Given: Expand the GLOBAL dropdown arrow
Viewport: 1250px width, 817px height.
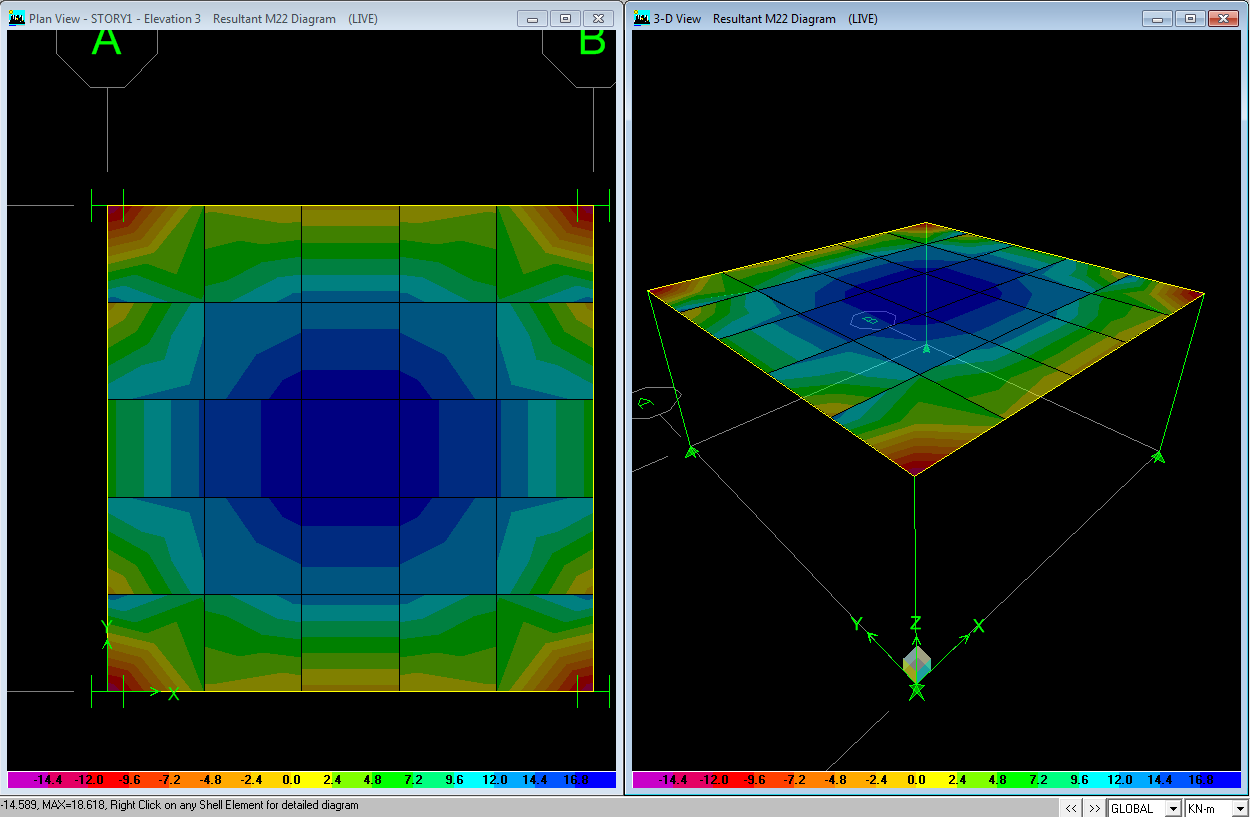Looking at the screenshot, I should (1173, 808).
